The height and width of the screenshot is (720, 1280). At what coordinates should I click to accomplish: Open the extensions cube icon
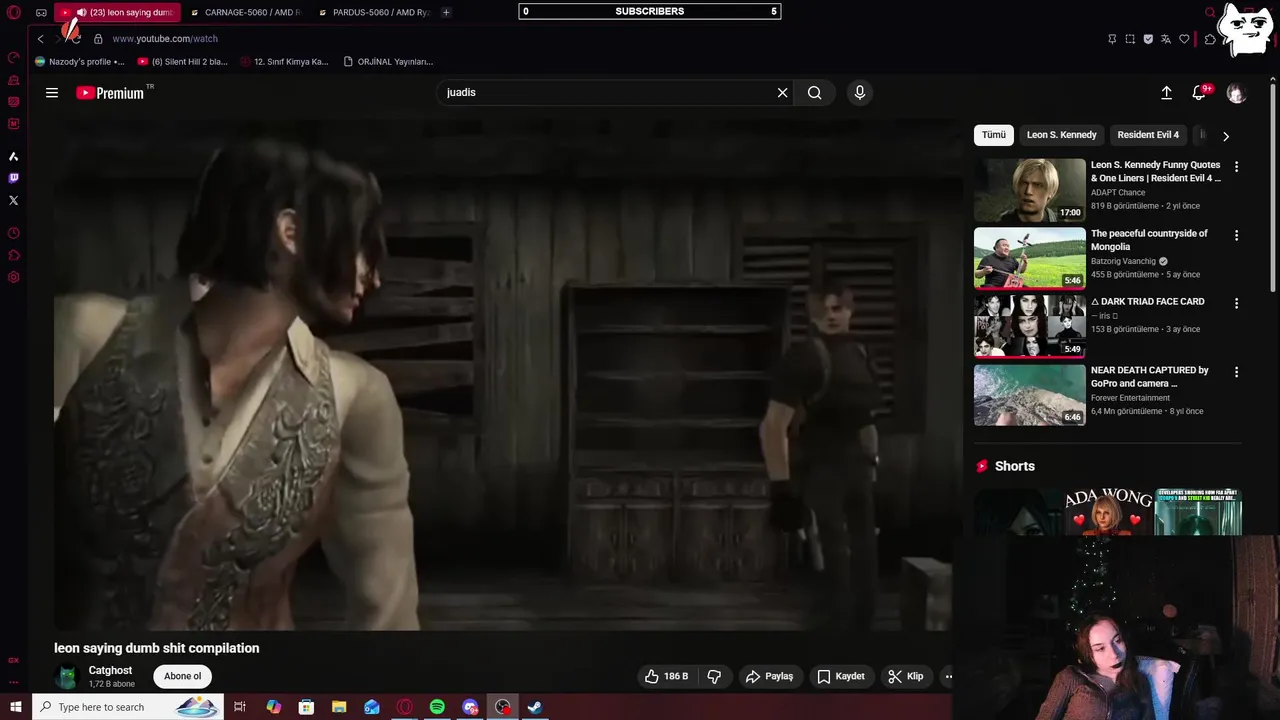coord(1209,39)
